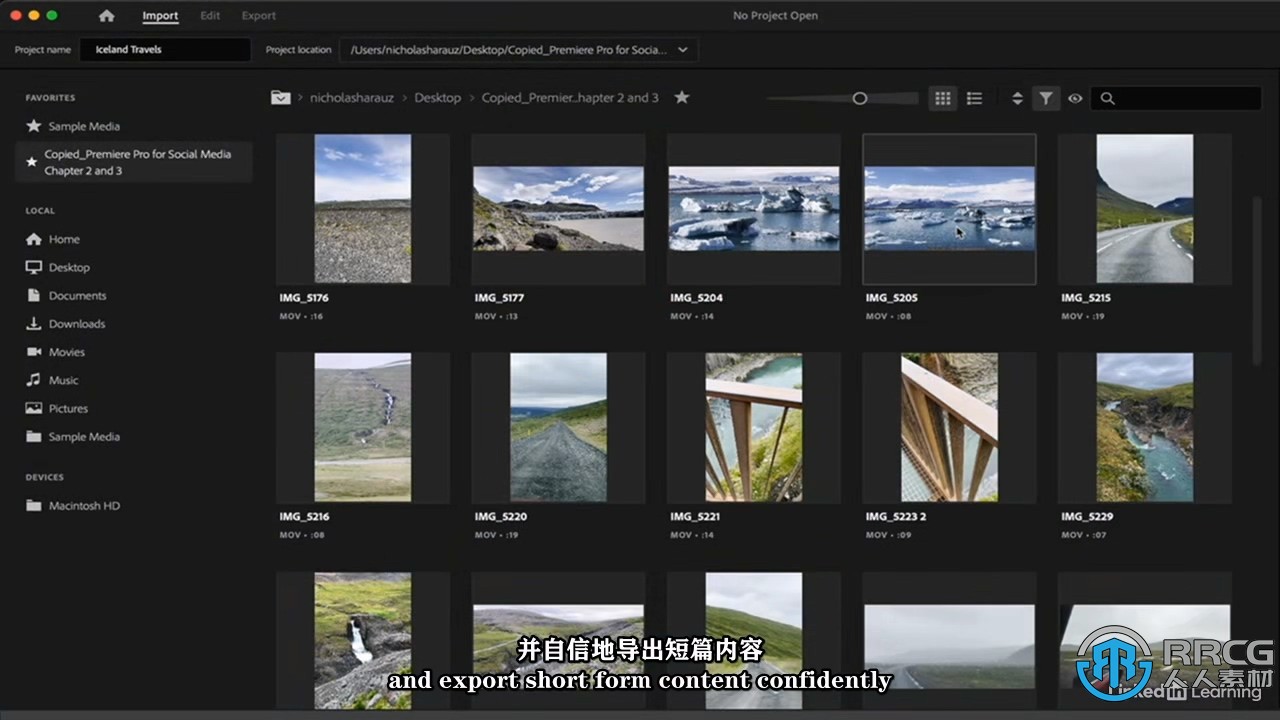
Task: Open the file type filter
Action: [1046, 98]
